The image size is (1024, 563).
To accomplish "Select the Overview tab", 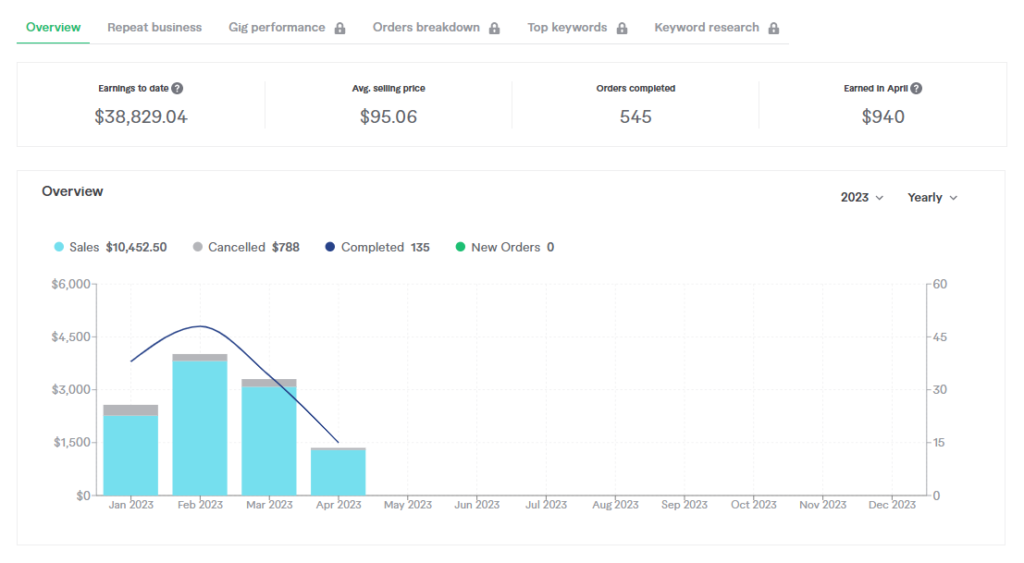I will click(53, 27).
